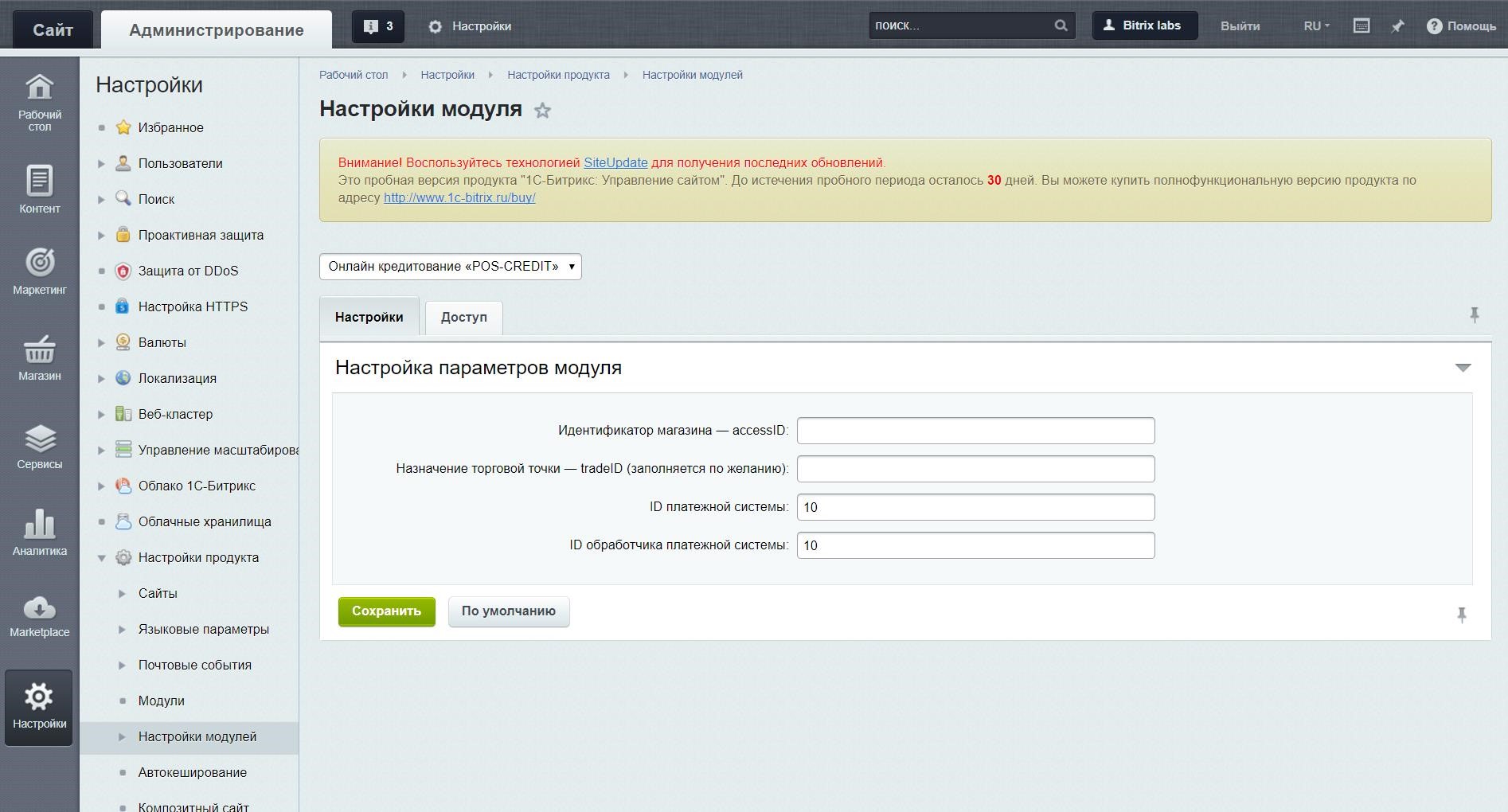Open Настройки модулей tree item

pos(197,736)
